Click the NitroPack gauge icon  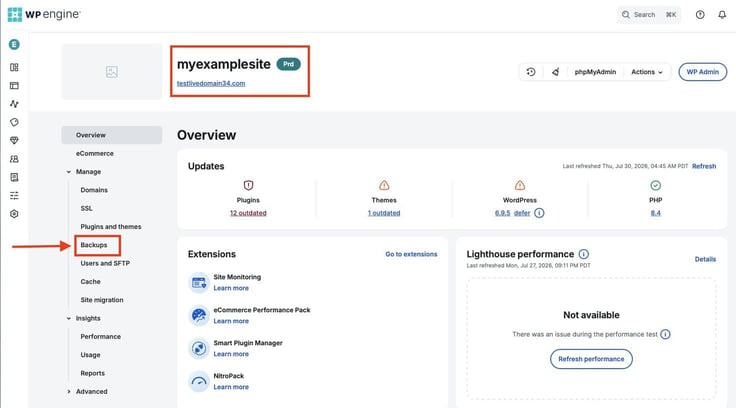coord(199,381)
